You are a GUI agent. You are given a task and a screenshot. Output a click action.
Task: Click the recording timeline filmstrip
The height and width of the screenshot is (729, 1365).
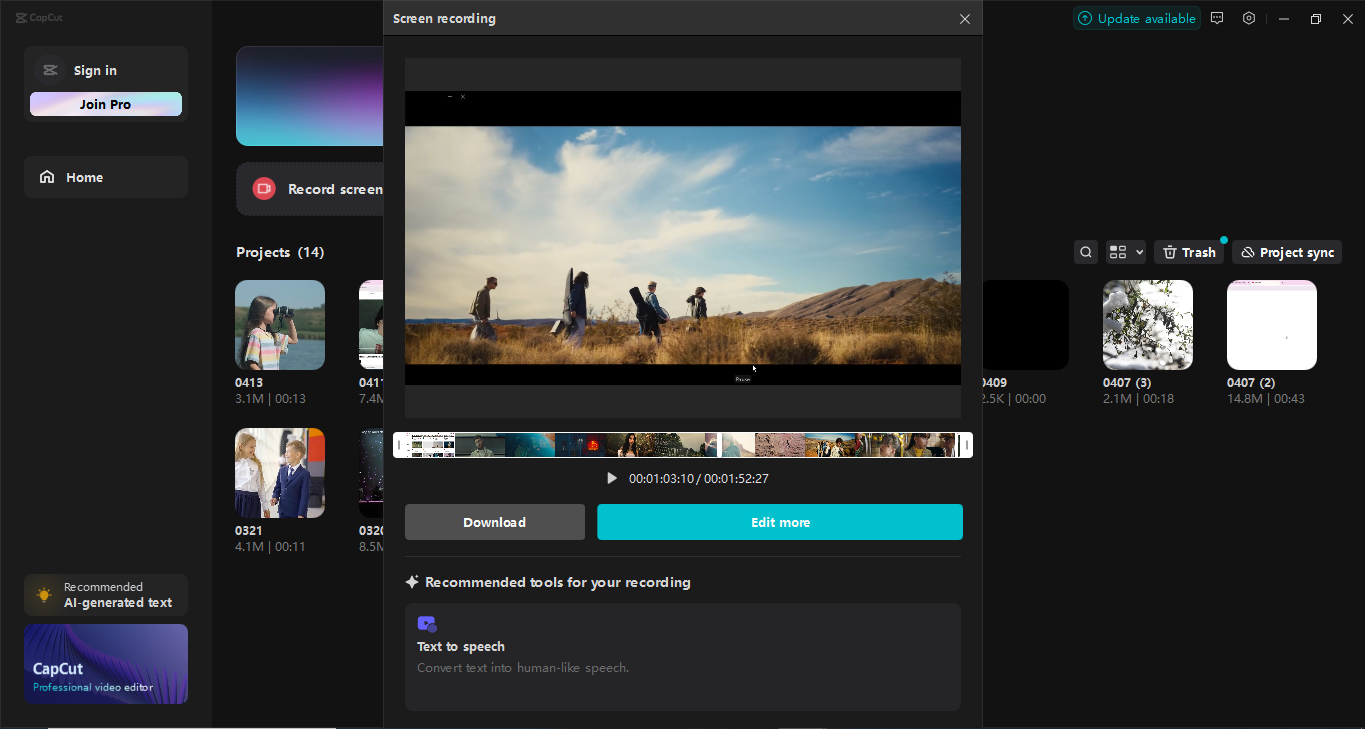click(683, 444)
